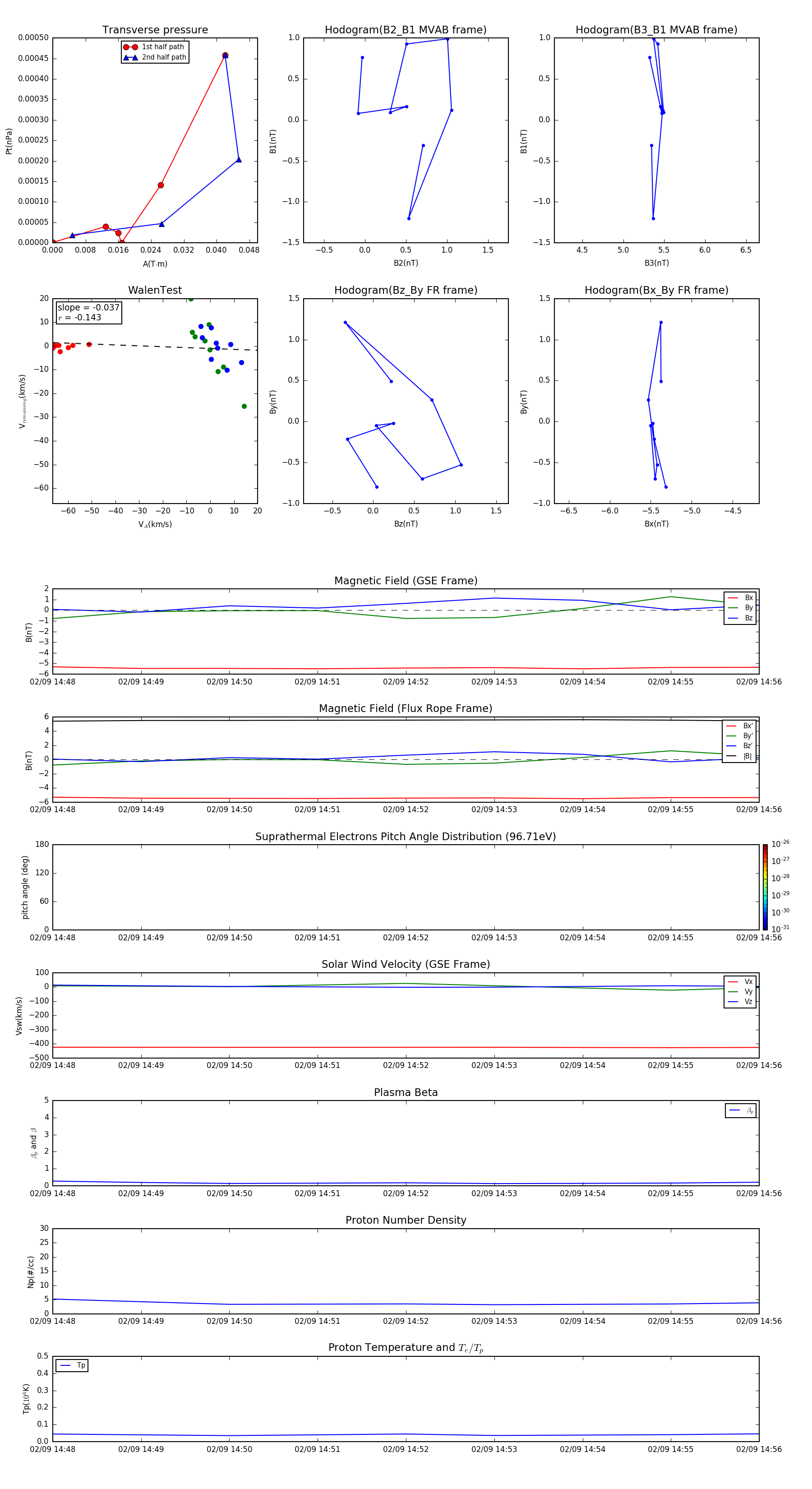Click the 'B2(nT)' x-axis label
The height and width of the screenshot is (1489, 812).
tap(406, 263)
